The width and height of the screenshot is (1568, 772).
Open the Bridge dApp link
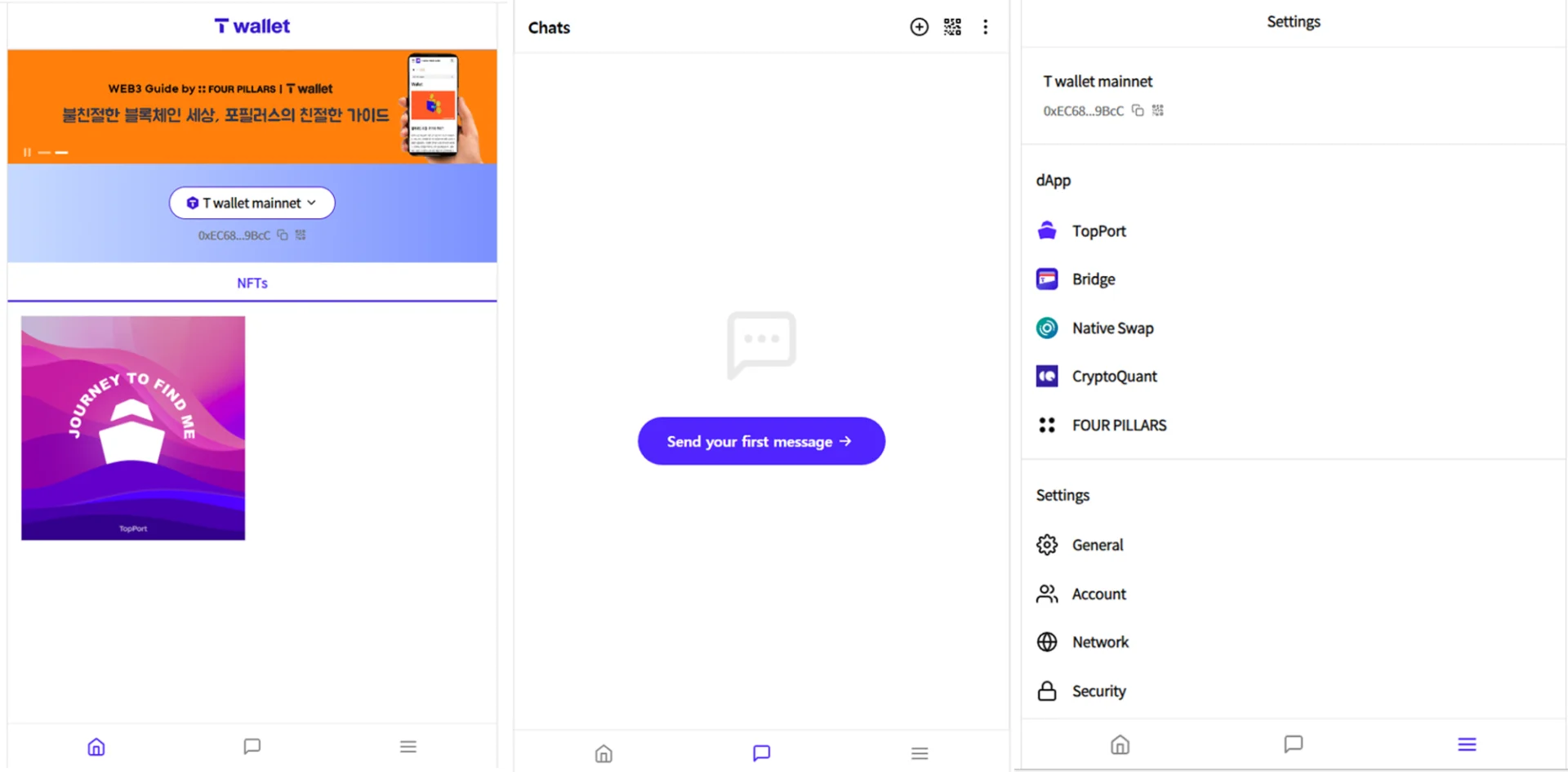click(1093, 279)
